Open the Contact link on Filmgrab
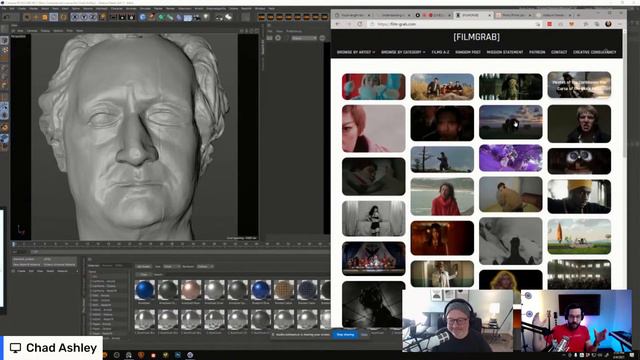Image resolution: width=640 pixels, height=360 pixels. [559, 52]
